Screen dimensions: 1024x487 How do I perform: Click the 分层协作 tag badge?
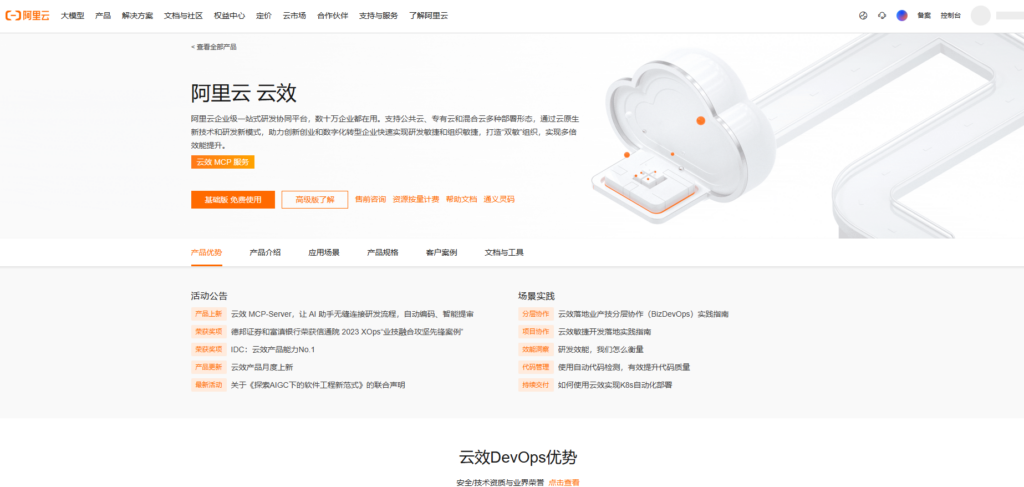tap(535, 314)
